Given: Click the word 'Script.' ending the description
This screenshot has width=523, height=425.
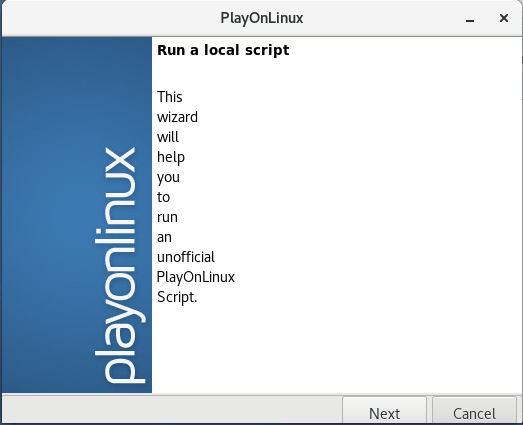Looking at the screenshot, I should (177, 297).
